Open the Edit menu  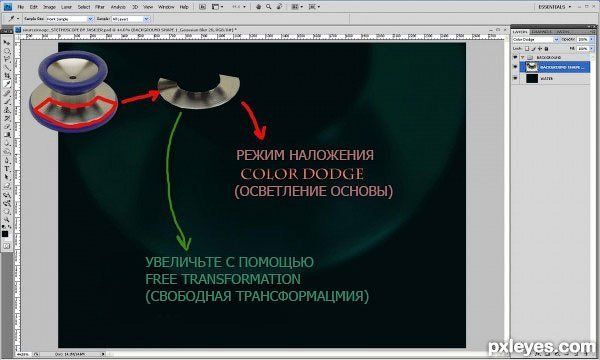[34, 7]
